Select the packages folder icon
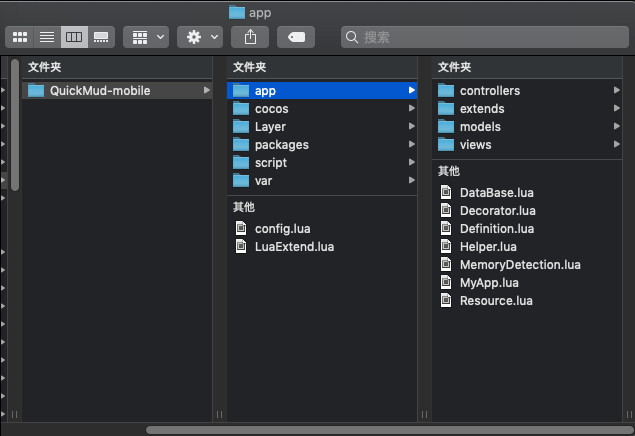This screenshot has width=635, height=436. (240, 145)
